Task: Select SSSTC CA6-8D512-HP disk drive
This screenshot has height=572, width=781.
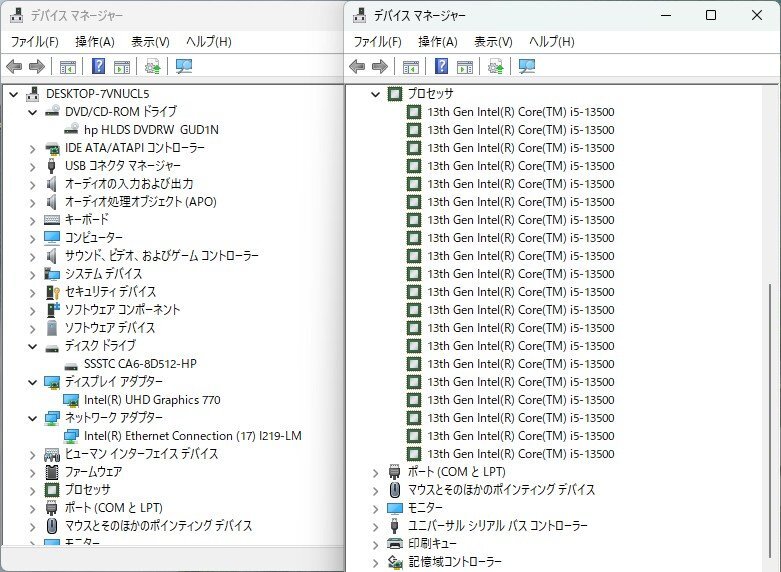Action: [140, 364]
